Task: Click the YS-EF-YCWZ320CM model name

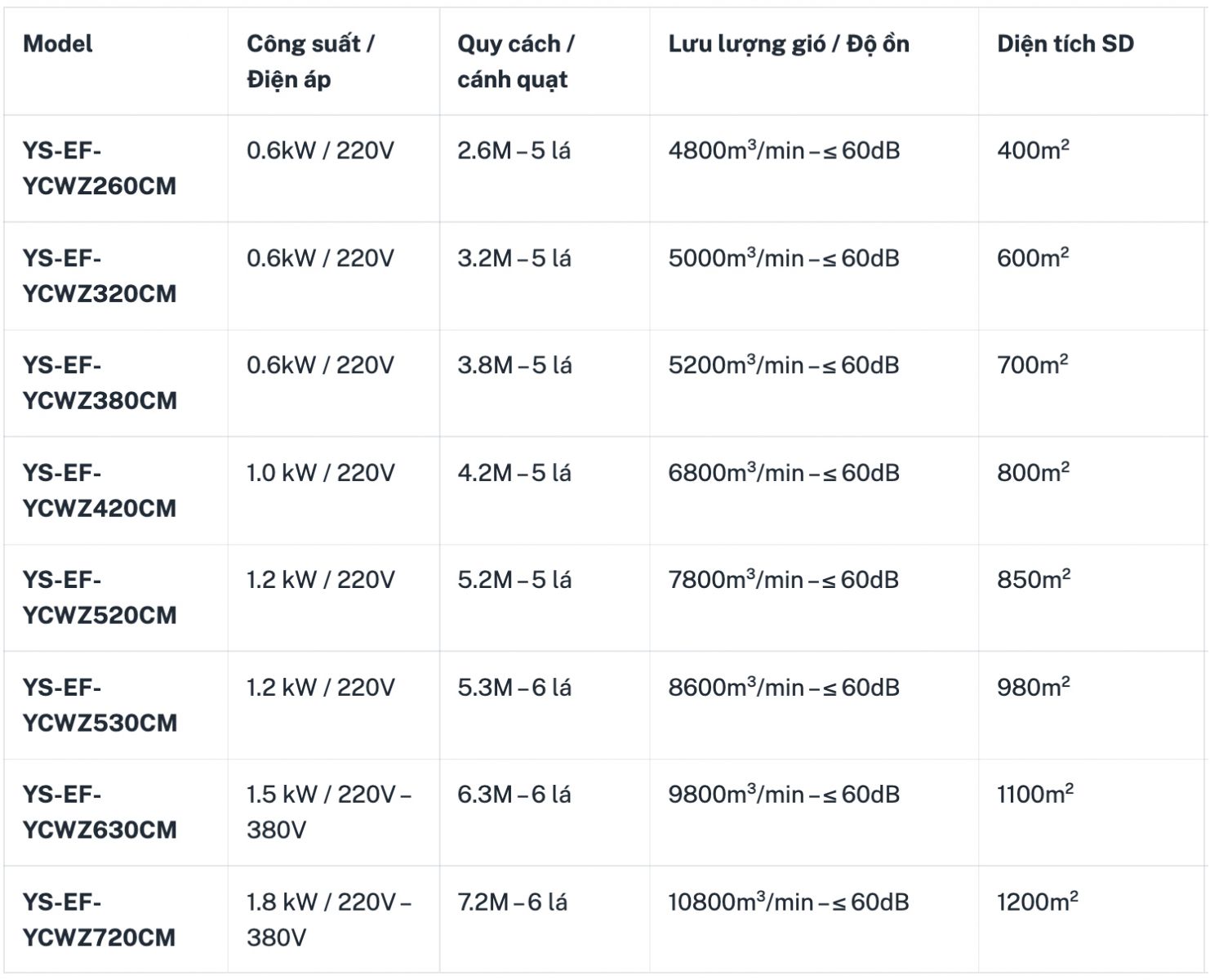Action: 100,276
